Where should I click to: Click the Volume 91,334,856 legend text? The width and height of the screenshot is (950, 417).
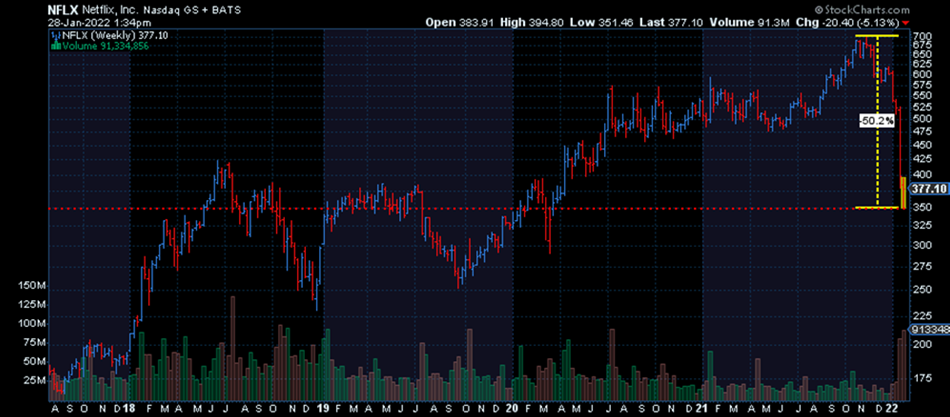tap(108, 44)
